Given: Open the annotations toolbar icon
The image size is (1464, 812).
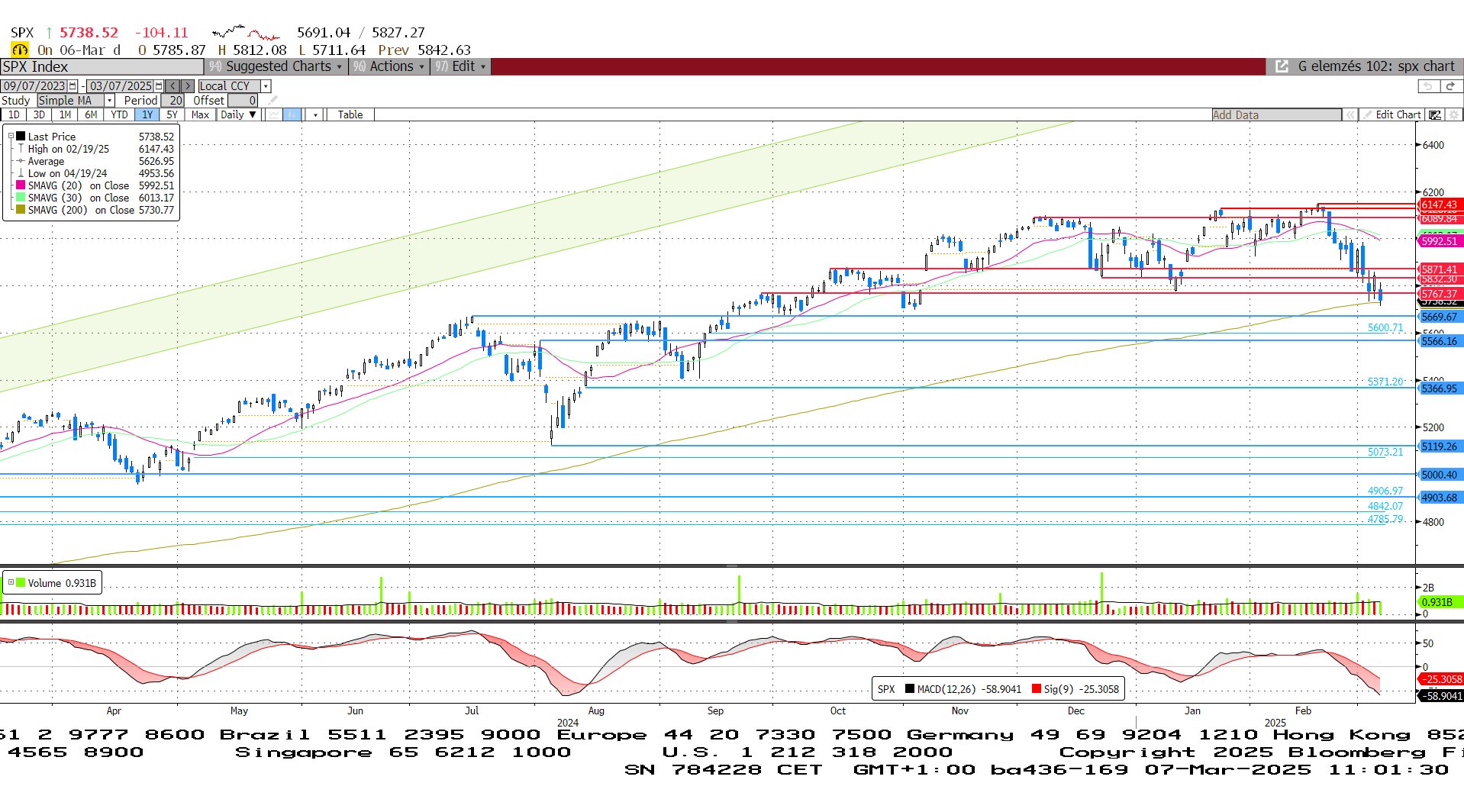Looking at the screenshot, I should pos(1435,114).
